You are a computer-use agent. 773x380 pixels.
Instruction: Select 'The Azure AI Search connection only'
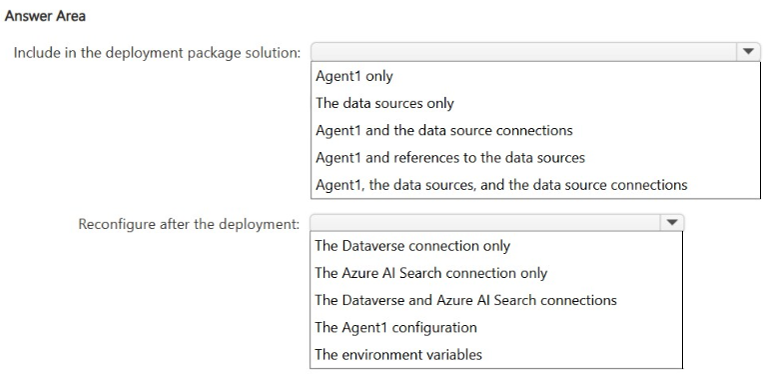[x=496, y=273]
